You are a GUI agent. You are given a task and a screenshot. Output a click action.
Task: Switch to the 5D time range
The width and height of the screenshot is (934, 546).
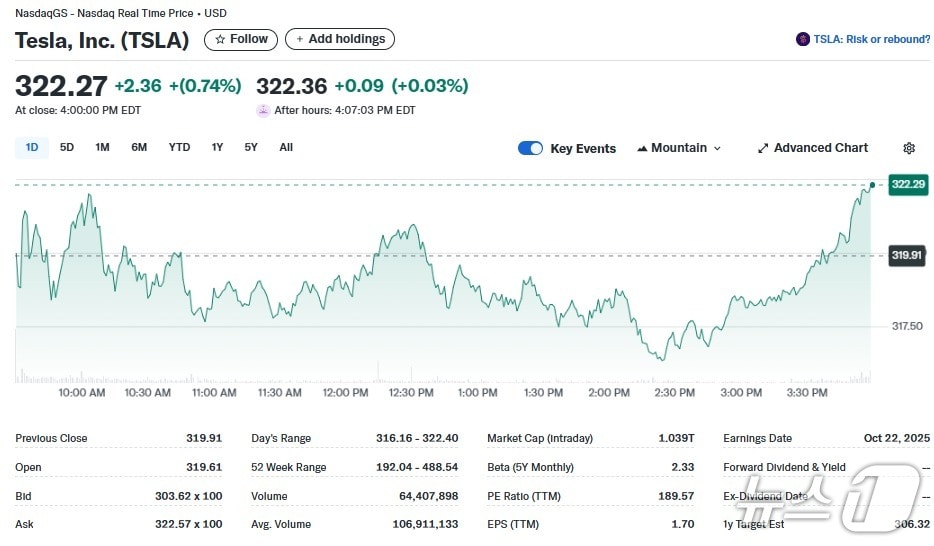click(67, 147)
